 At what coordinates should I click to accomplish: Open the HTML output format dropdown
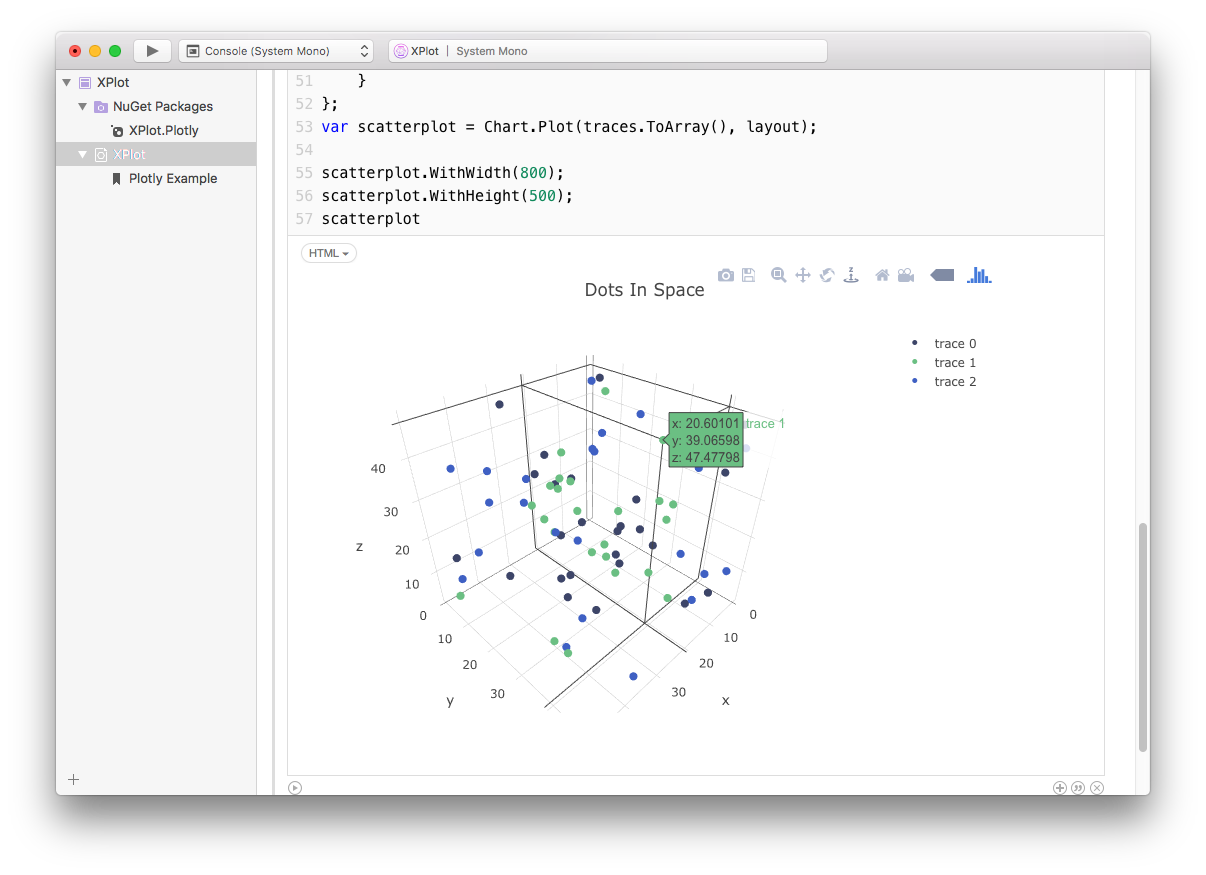click(x=328, y=253)
